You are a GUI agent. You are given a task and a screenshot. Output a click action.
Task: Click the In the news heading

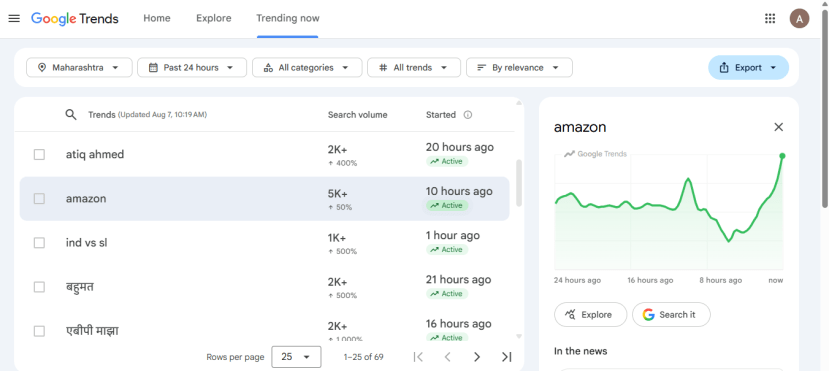(x=581, y=351)
